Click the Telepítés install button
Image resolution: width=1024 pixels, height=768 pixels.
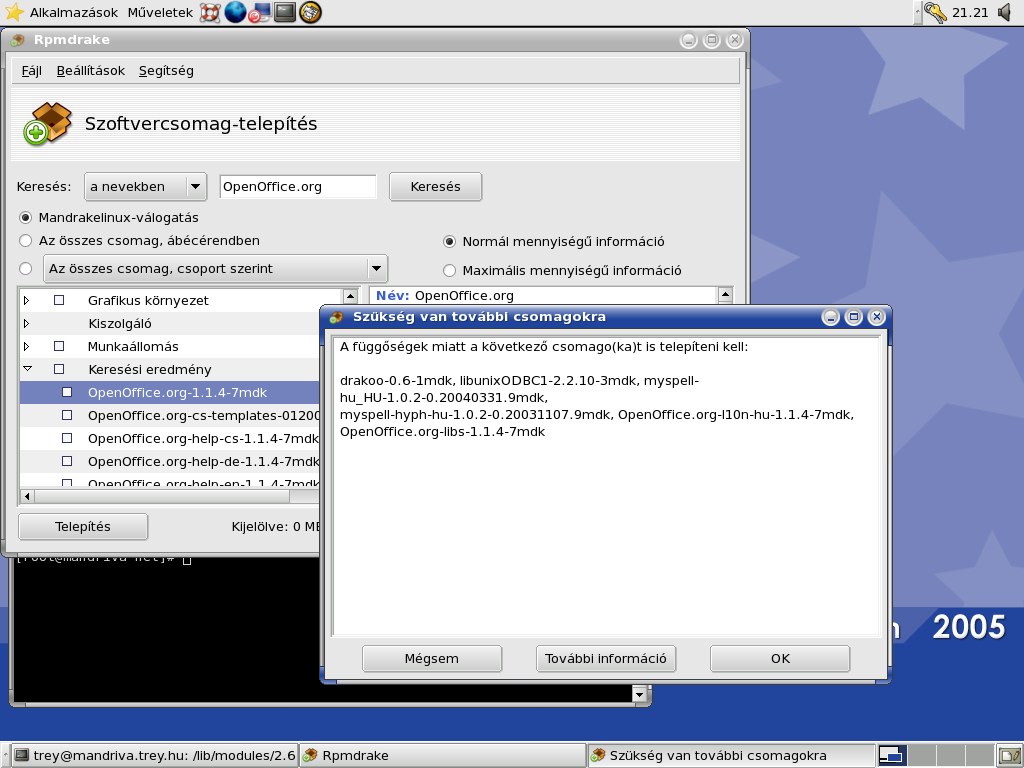83,526
